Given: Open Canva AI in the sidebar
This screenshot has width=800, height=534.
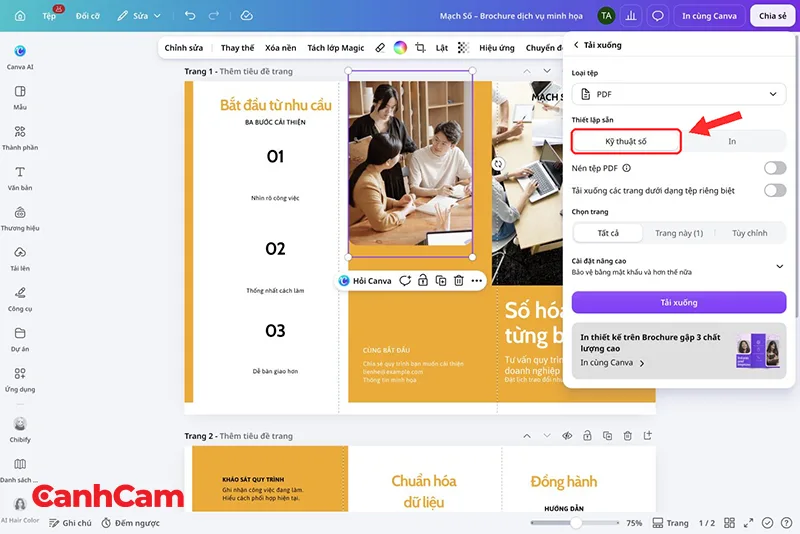Looking at the screenshot, I should 20,57.
